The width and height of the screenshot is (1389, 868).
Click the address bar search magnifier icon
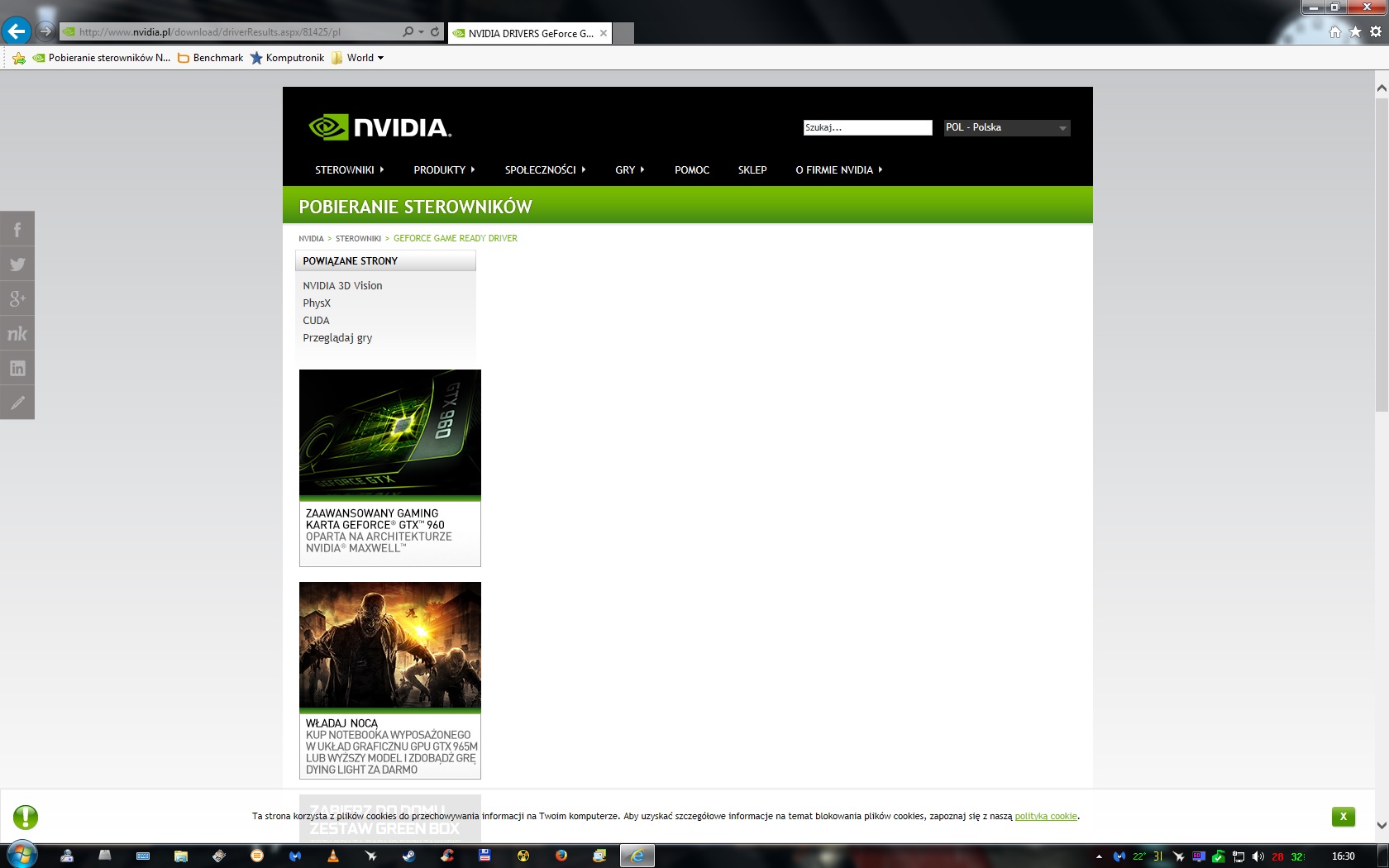coord(408,31)
